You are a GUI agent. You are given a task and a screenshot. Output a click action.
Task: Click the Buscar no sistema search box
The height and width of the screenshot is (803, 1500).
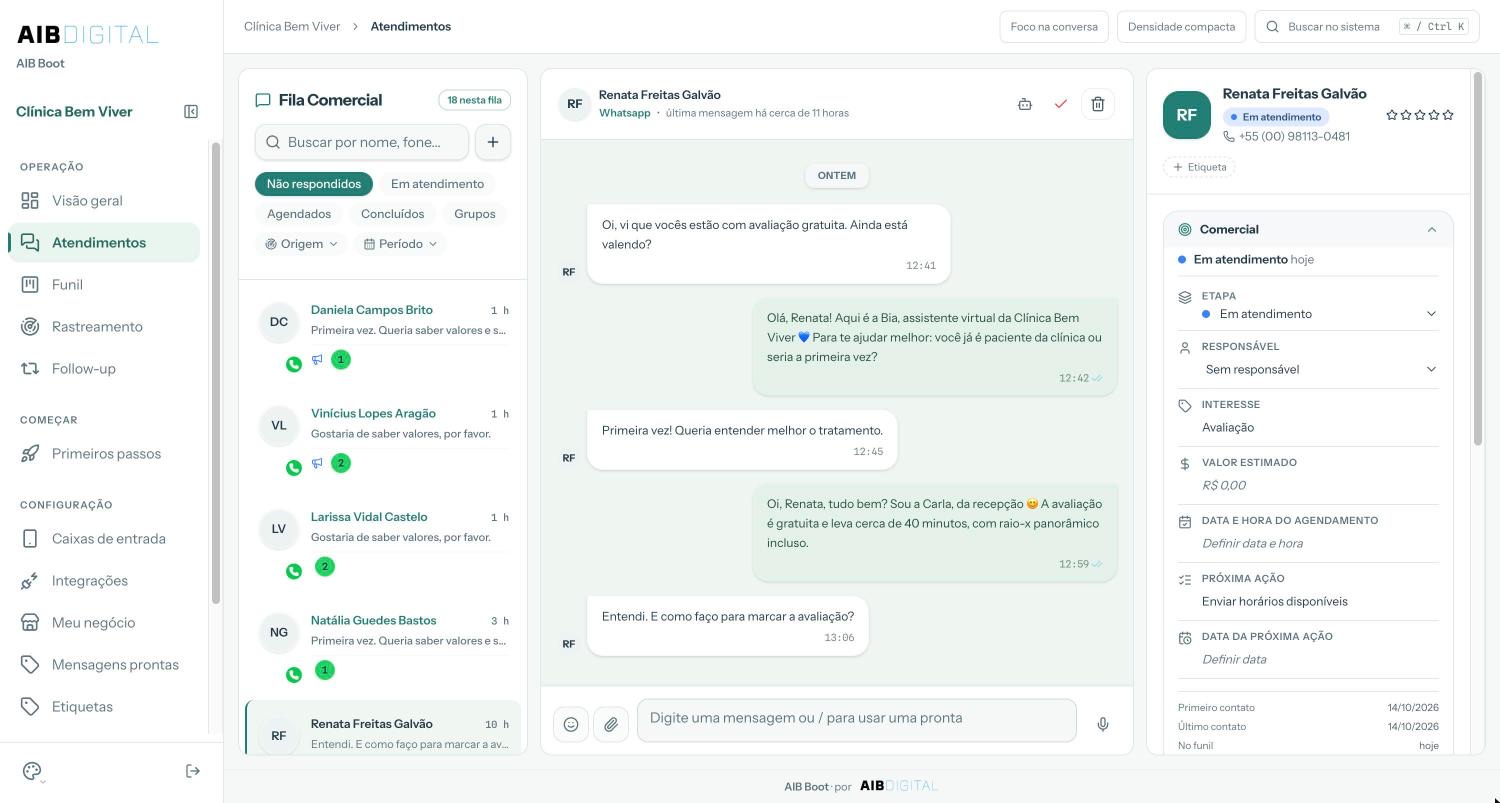click(x=1367, y=27)
